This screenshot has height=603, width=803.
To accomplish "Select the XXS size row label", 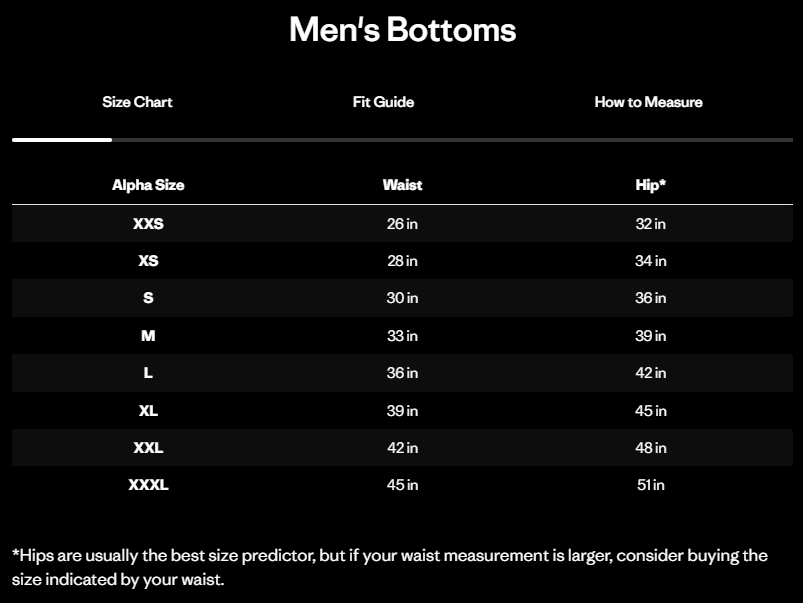I will [148, 224].
